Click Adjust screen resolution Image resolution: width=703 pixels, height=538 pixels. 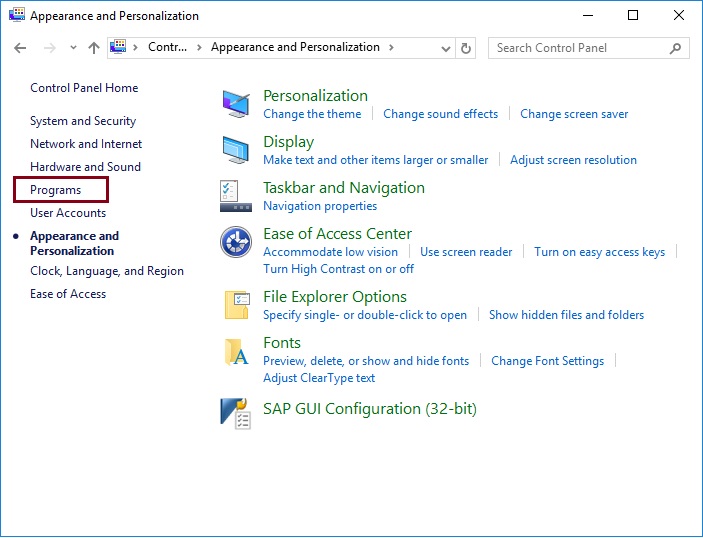coord(573,160)
